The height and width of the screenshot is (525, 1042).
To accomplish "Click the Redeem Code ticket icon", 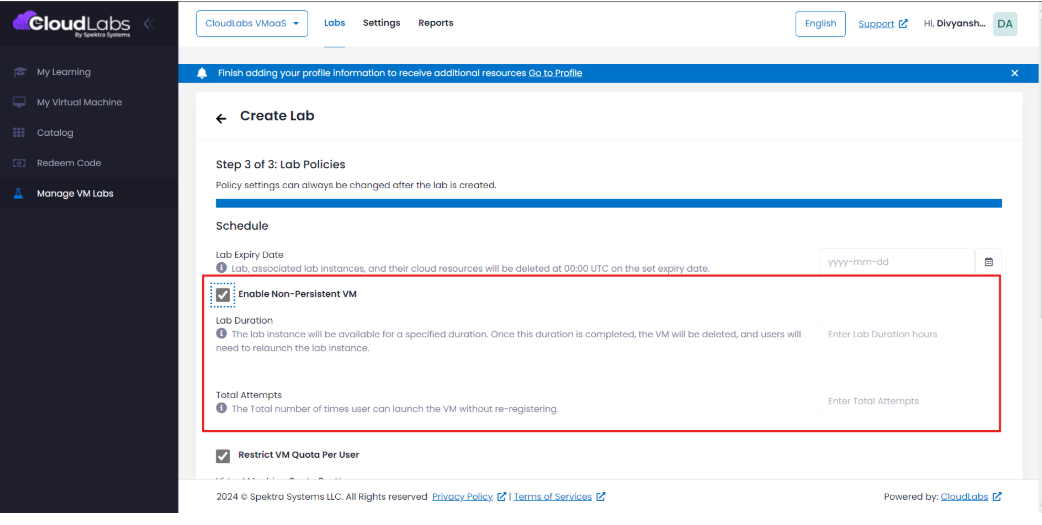I will point(19,163).
